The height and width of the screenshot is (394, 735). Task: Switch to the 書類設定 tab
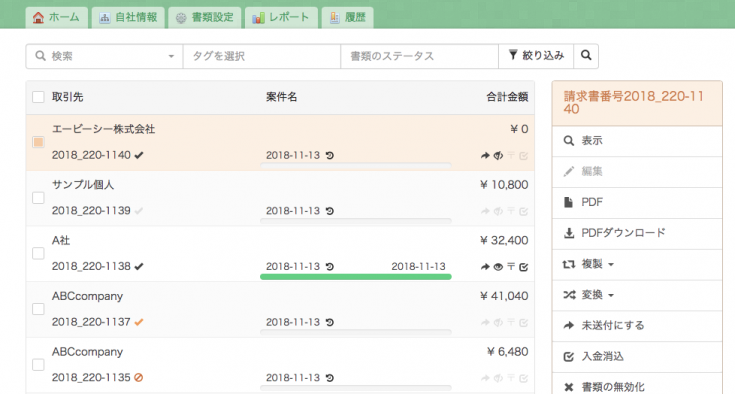pyautogui.click(x=205, y=18)
